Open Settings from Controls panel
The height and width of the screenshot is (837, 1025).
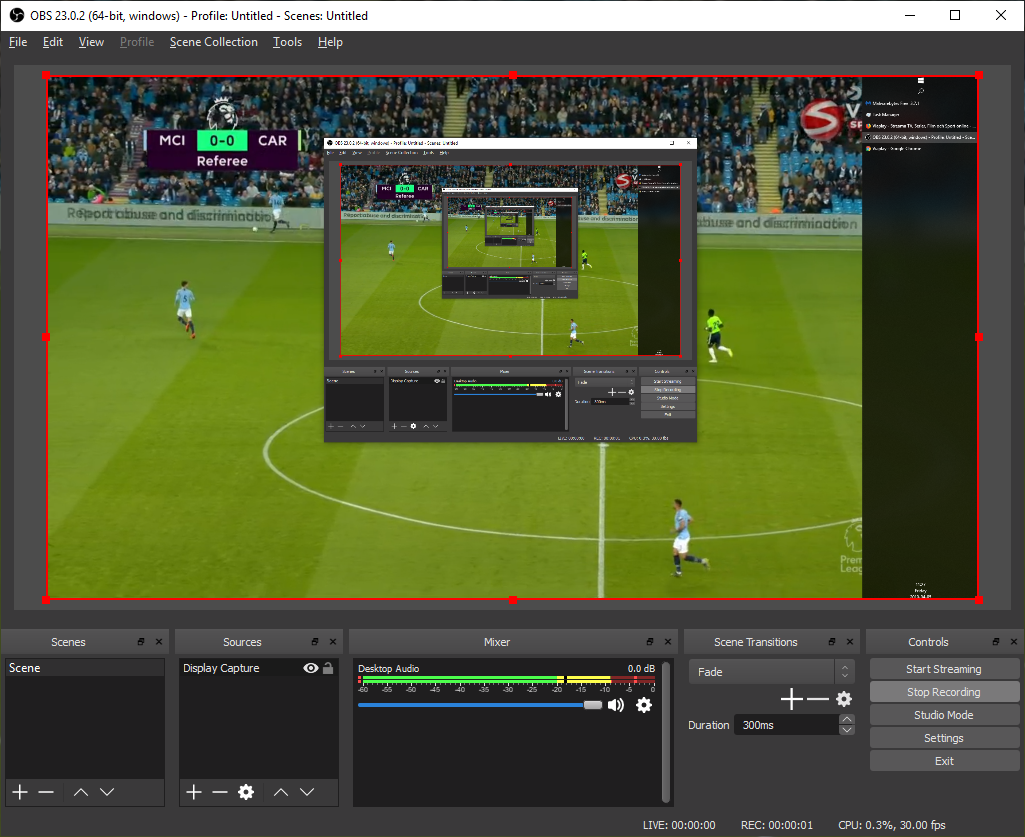pos(944,738)
